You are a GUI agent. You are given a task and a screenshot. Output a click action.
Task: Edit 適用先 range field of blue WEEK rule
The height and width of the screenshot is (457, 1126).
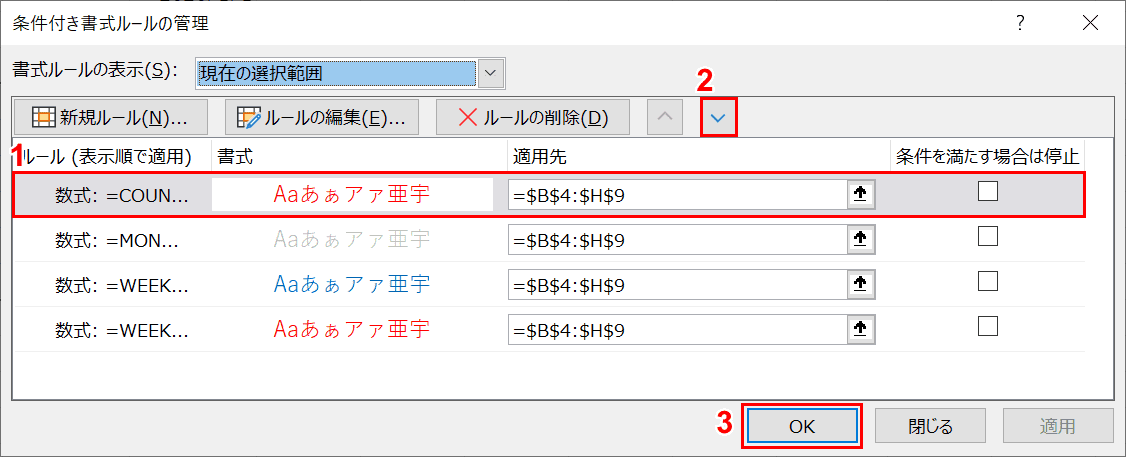click(x=677, y=285)
